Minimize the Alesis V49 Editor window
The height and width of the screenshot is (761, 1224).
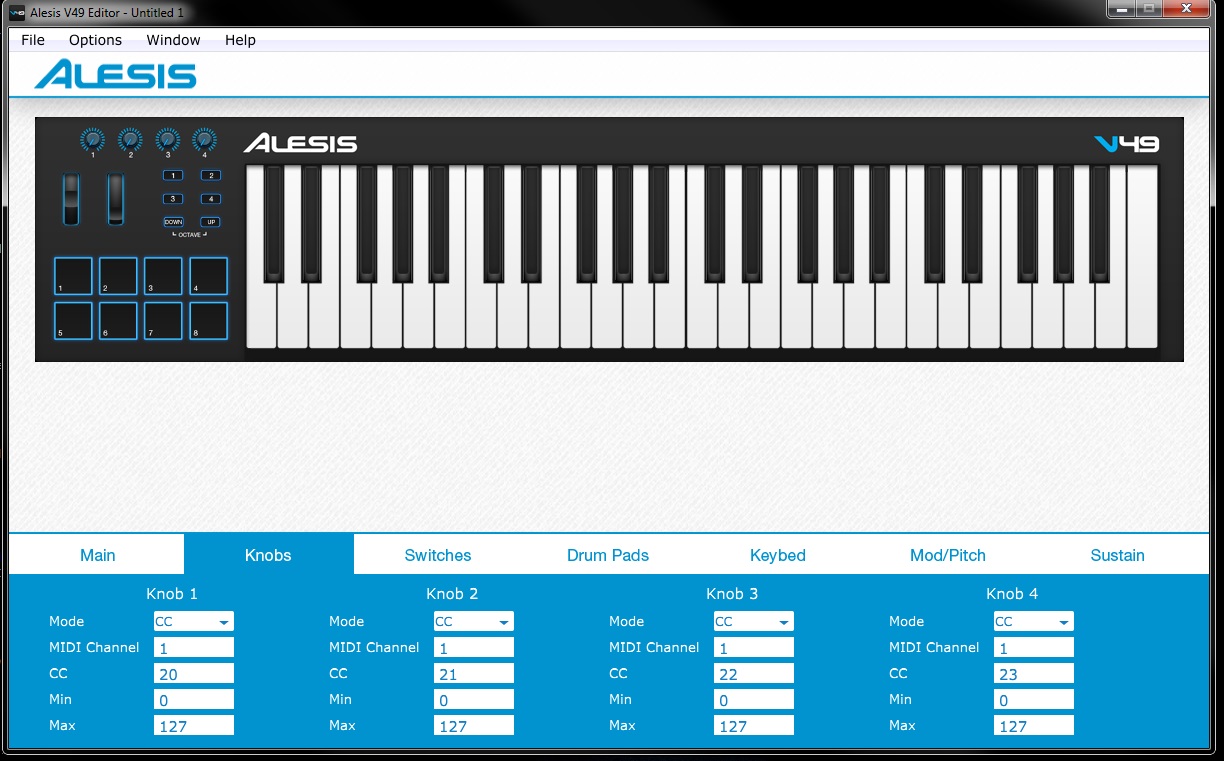coord(1120,9)
